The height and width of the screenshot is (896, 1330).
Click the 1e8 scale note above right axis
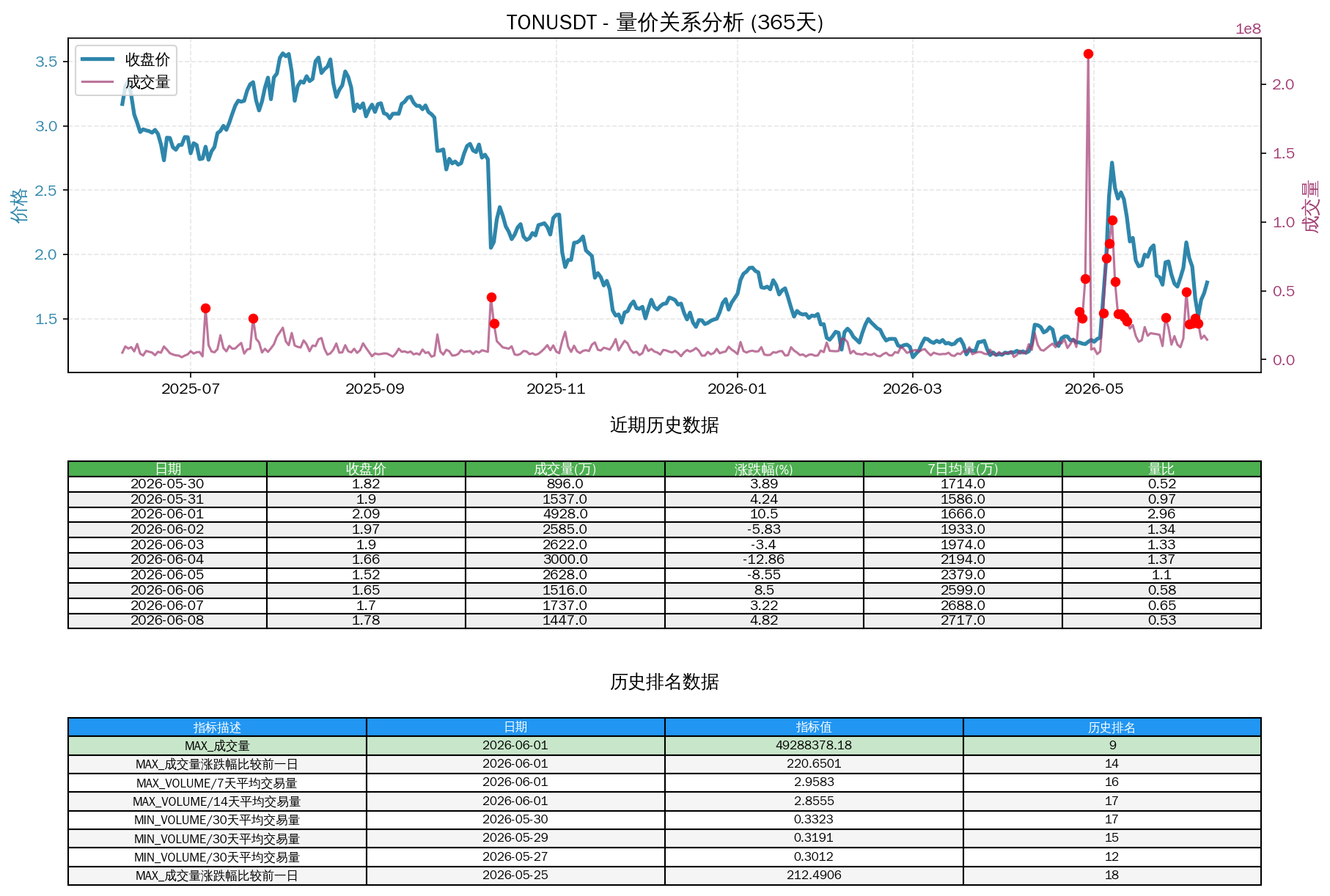[1248, 29]
